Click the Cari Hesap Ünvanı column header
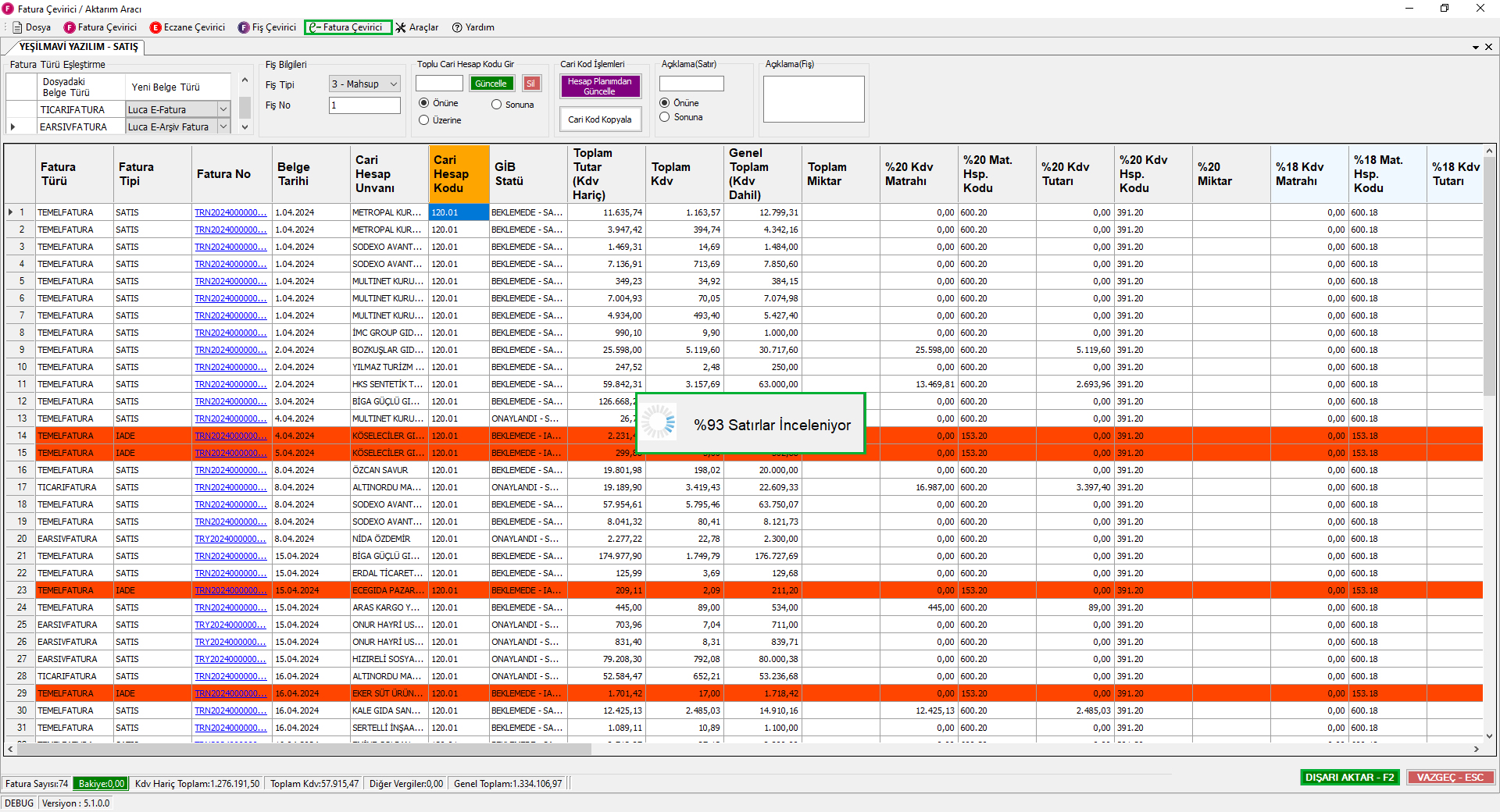The height and width of the screenshot is (812, 1500). click(389, 173)
